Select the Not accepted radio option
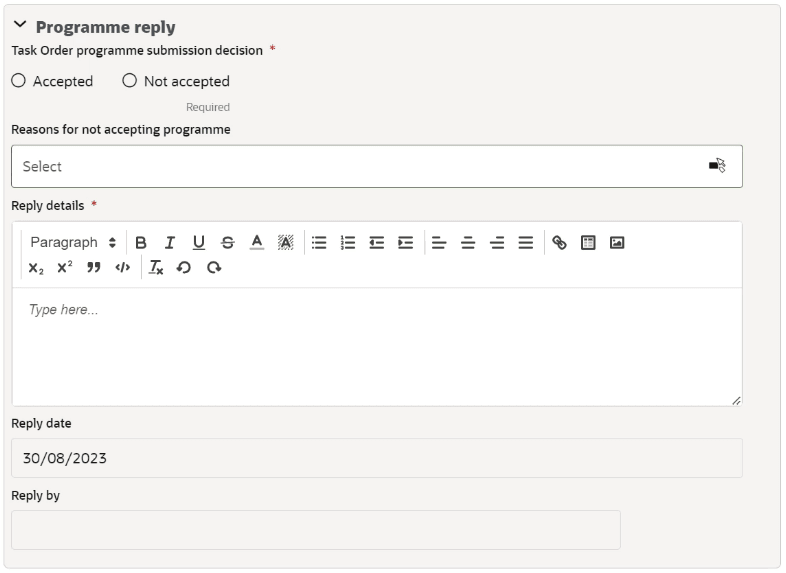The width and height of the screenshot is (786, 573). point(129,81)
